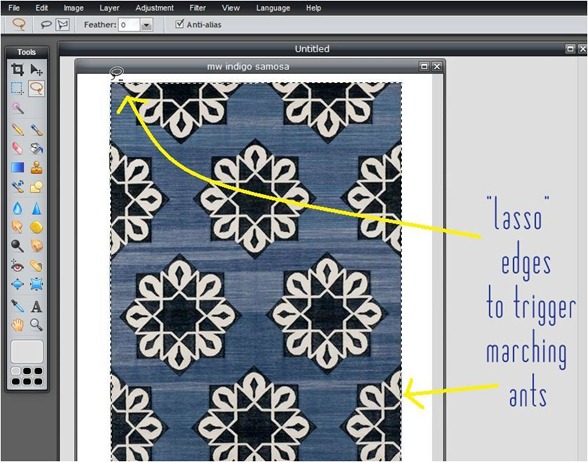
Task: Select the Red Eye Reduction tool
Action: pos(17,266)
